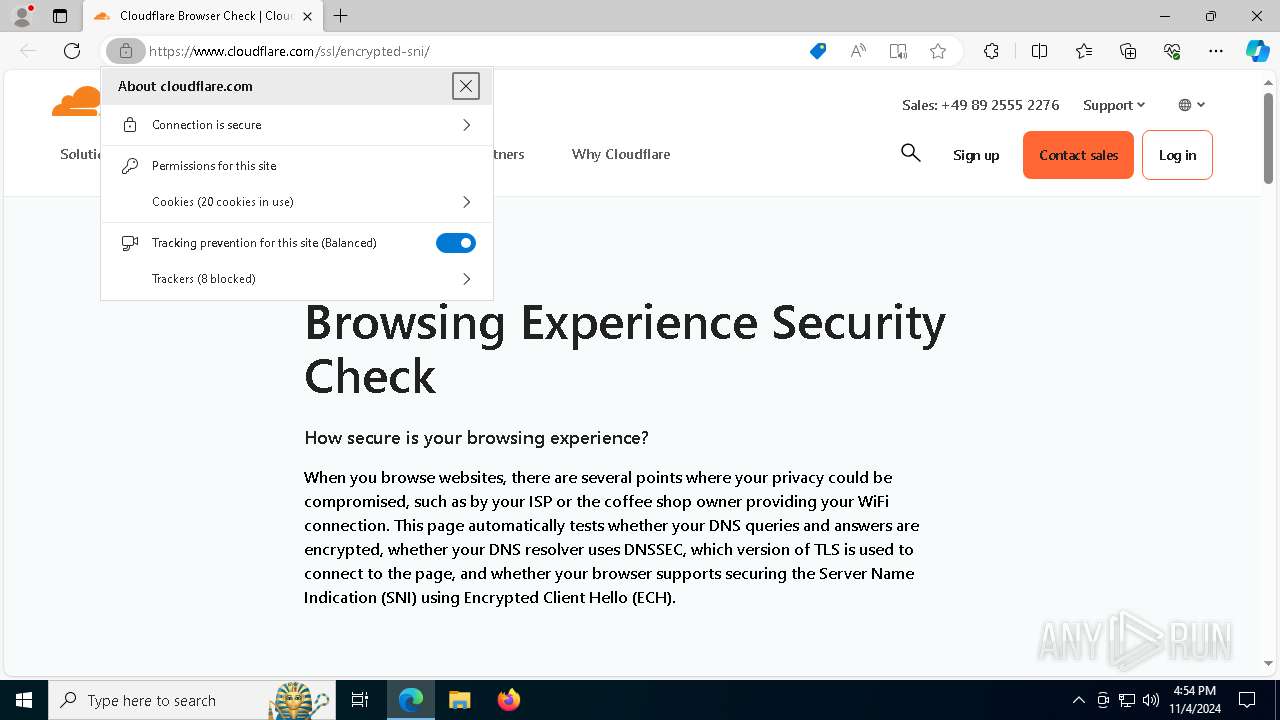The image size is (1280, 720).
Task: Click the browser back arrow
Action: coord(28,51)
